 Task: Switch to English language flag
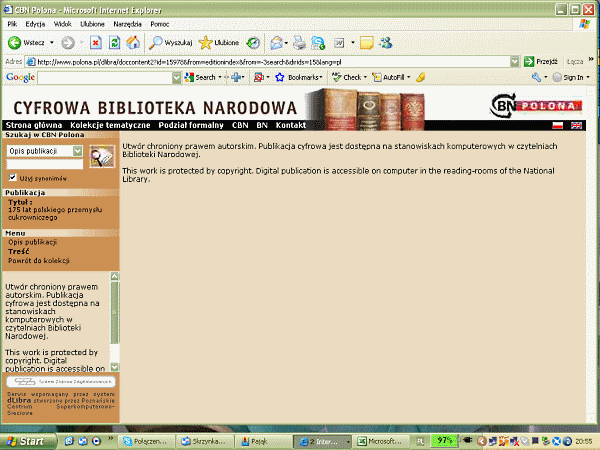[576, 125]
